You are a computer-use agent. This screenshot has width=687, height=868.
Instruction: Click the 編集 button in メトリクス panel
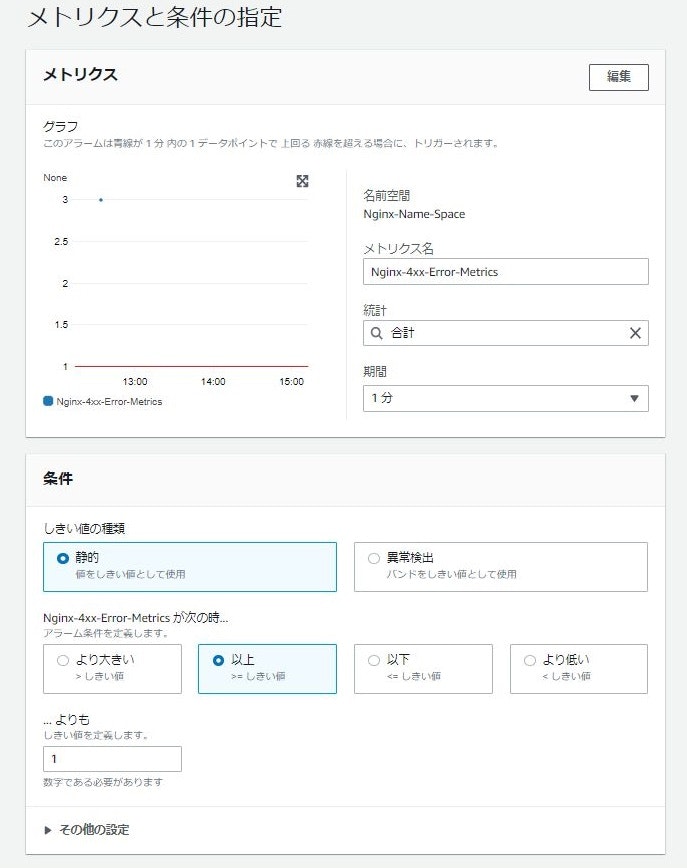pos(618,77)
